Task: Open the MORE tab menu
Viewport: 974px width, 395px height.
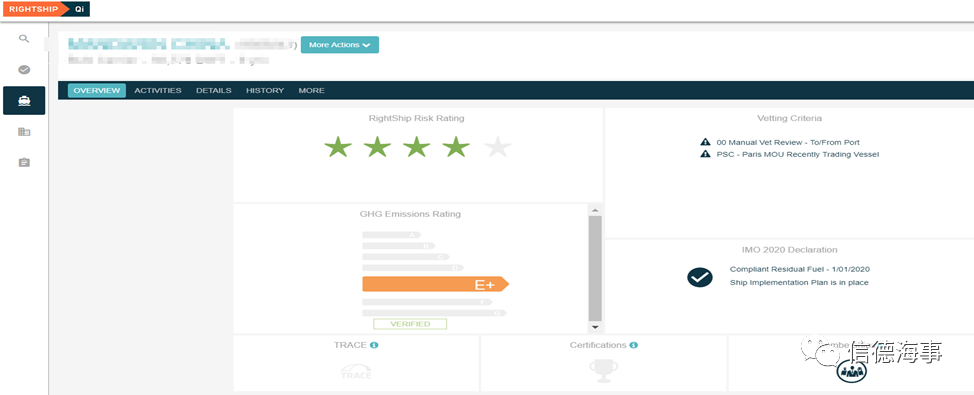Action: 311,91
